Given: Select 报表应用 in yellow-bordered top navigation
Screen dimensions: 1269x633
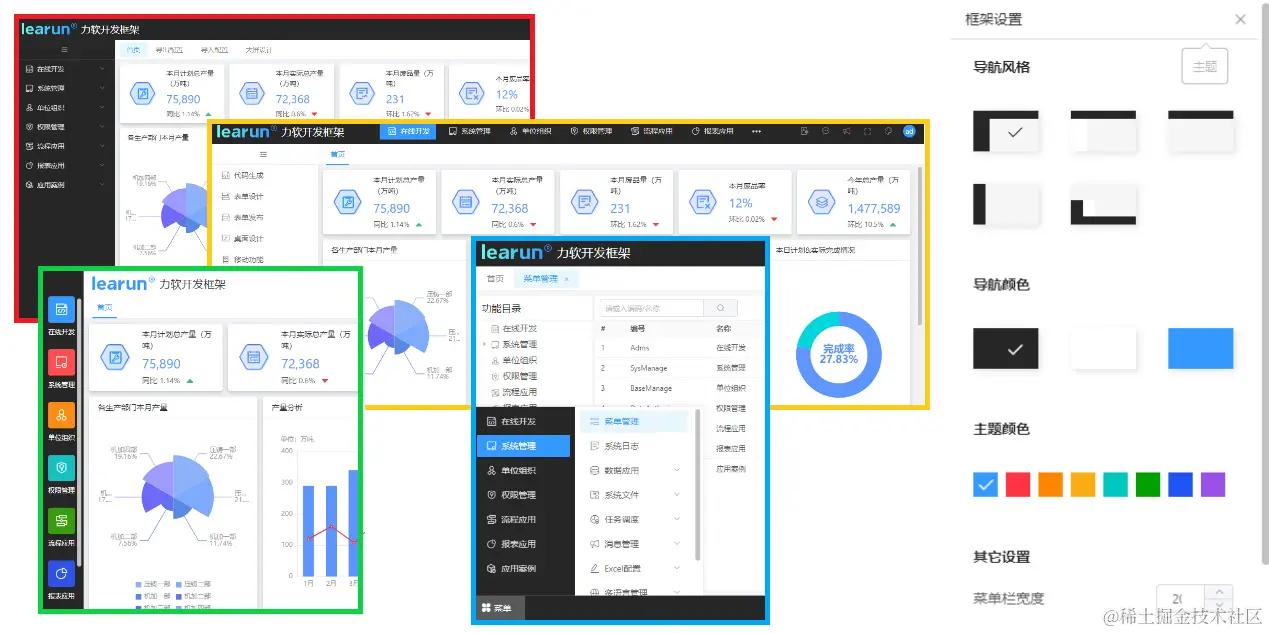Looking at the screenshot, I should [712, 131].
